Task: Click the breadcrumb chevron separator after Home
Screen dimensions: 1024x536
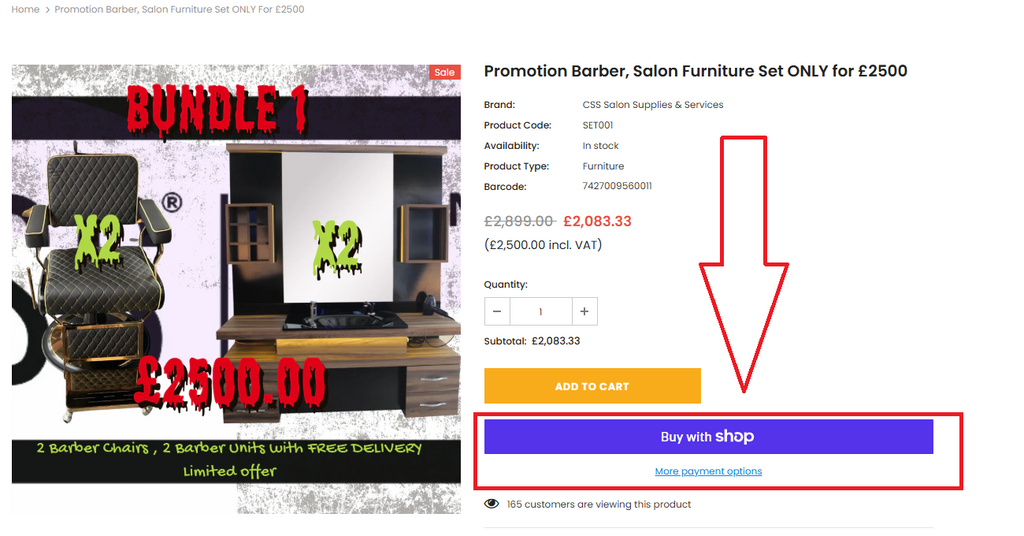Action: click(47, 10)
